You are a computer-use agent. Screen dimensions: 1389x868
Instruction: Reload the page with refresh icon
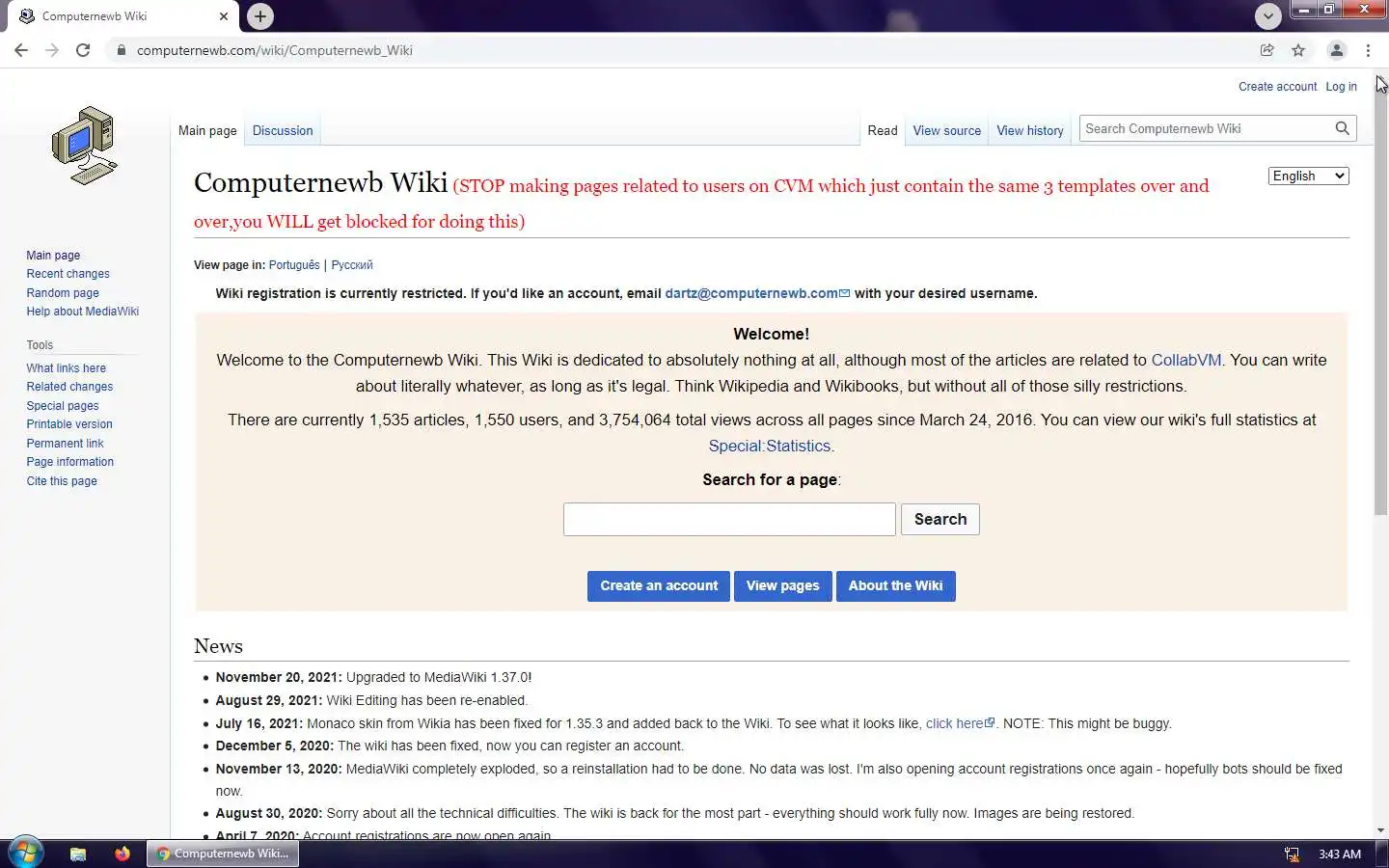click(83, 50)
